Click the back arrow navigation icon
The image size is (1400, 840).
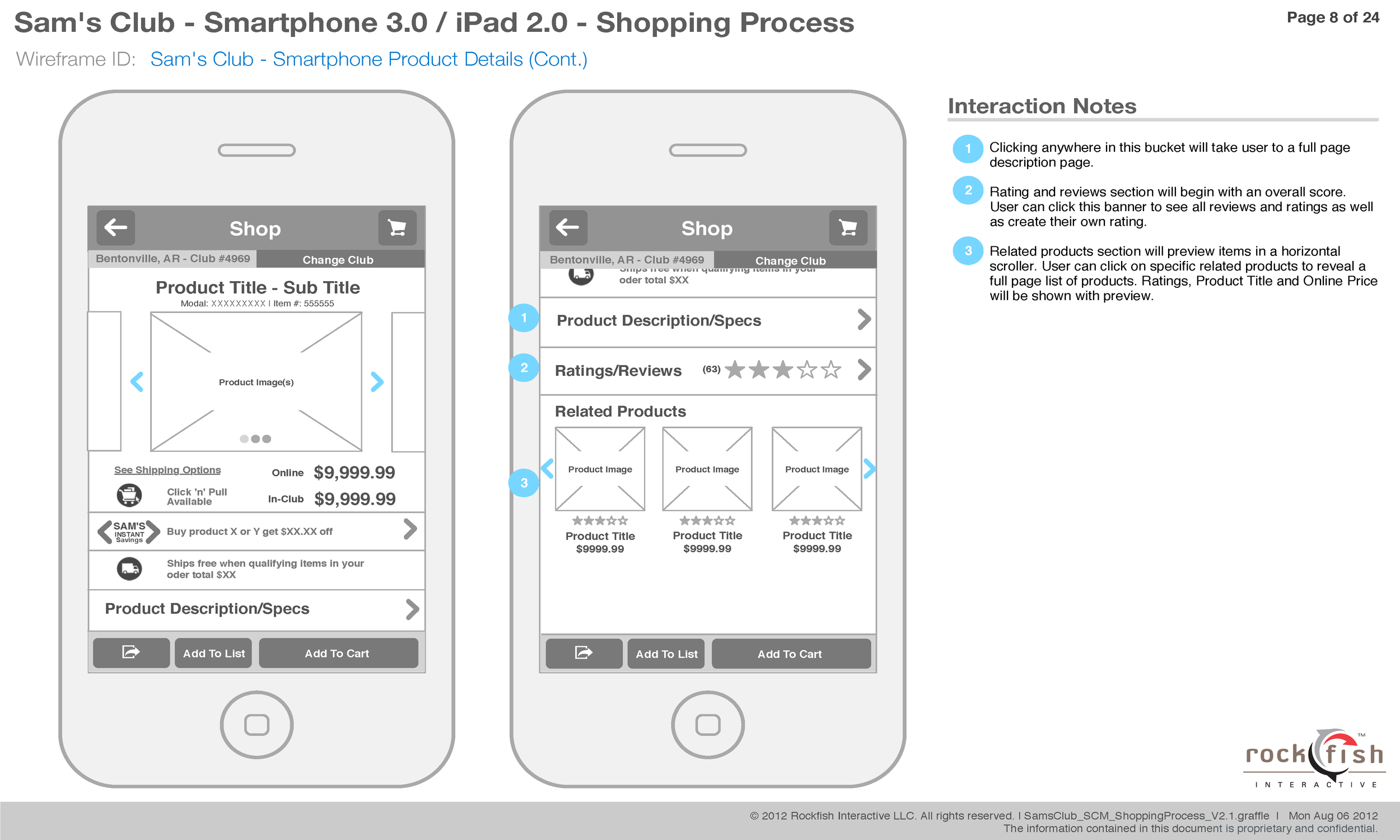pyautogui.click(x=113, y=227)
